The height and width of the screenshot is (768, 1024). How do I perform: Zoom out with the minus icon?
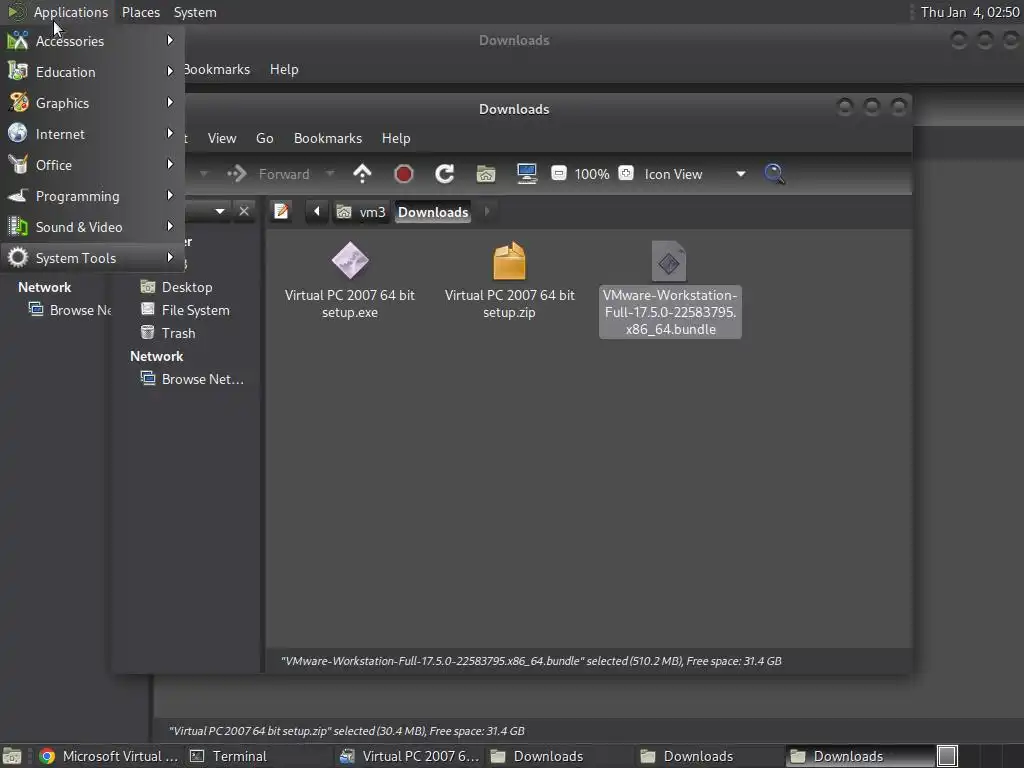[558, 173]
